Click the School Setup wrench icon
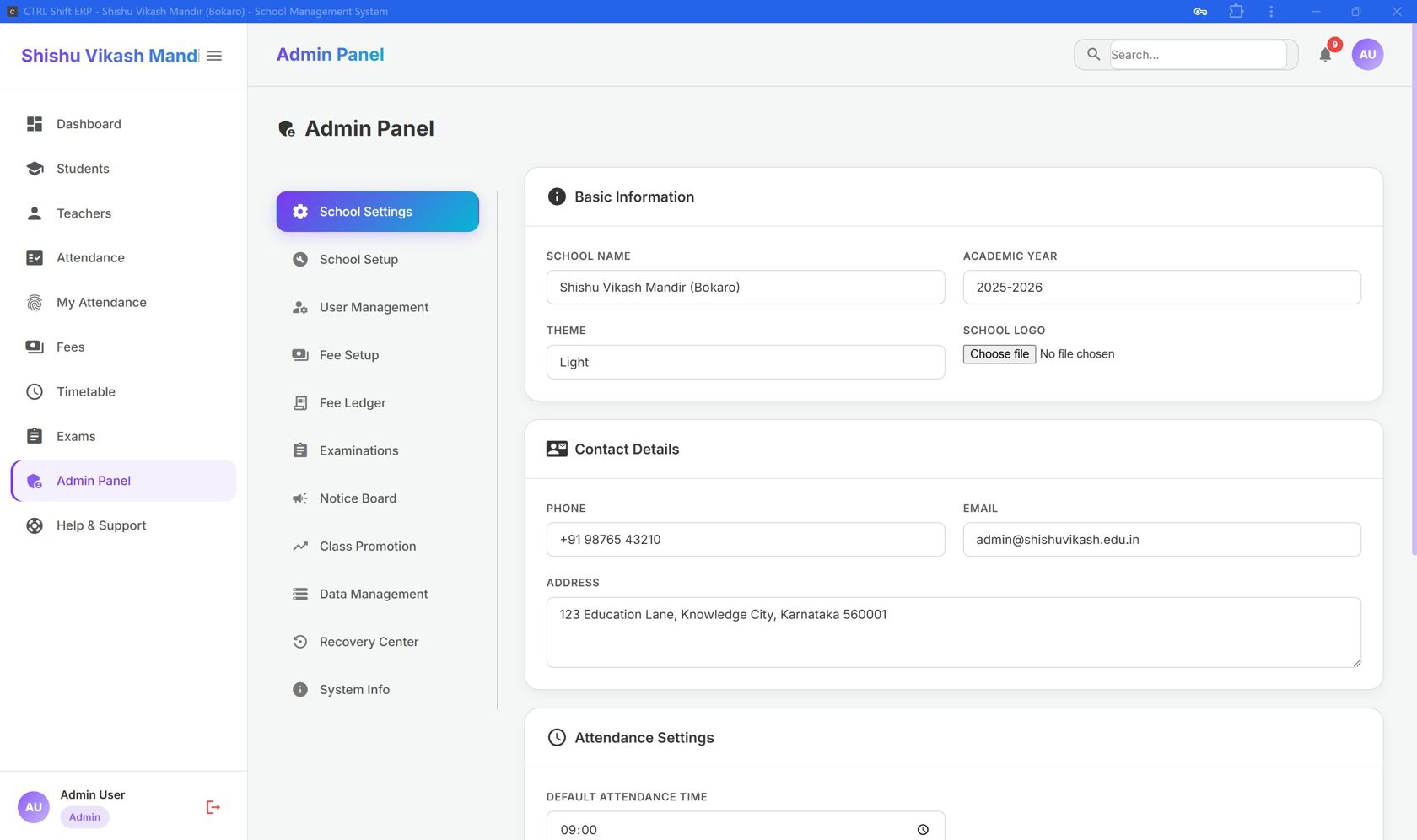This screenshot has height=840, width=1417. coord(300,260)
